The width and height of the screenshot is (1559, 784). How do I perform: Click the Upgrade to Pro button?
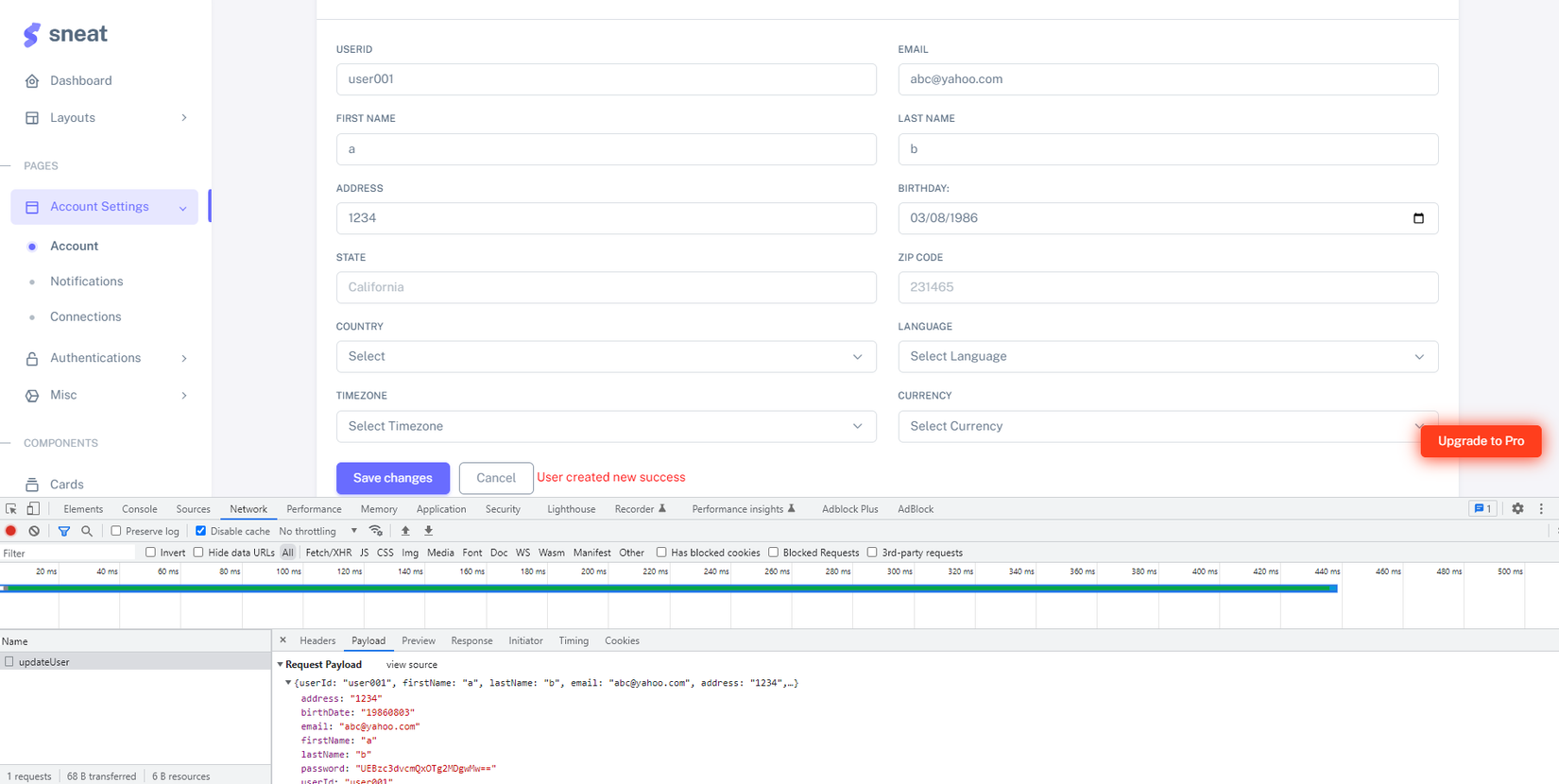coord(1481,441)
